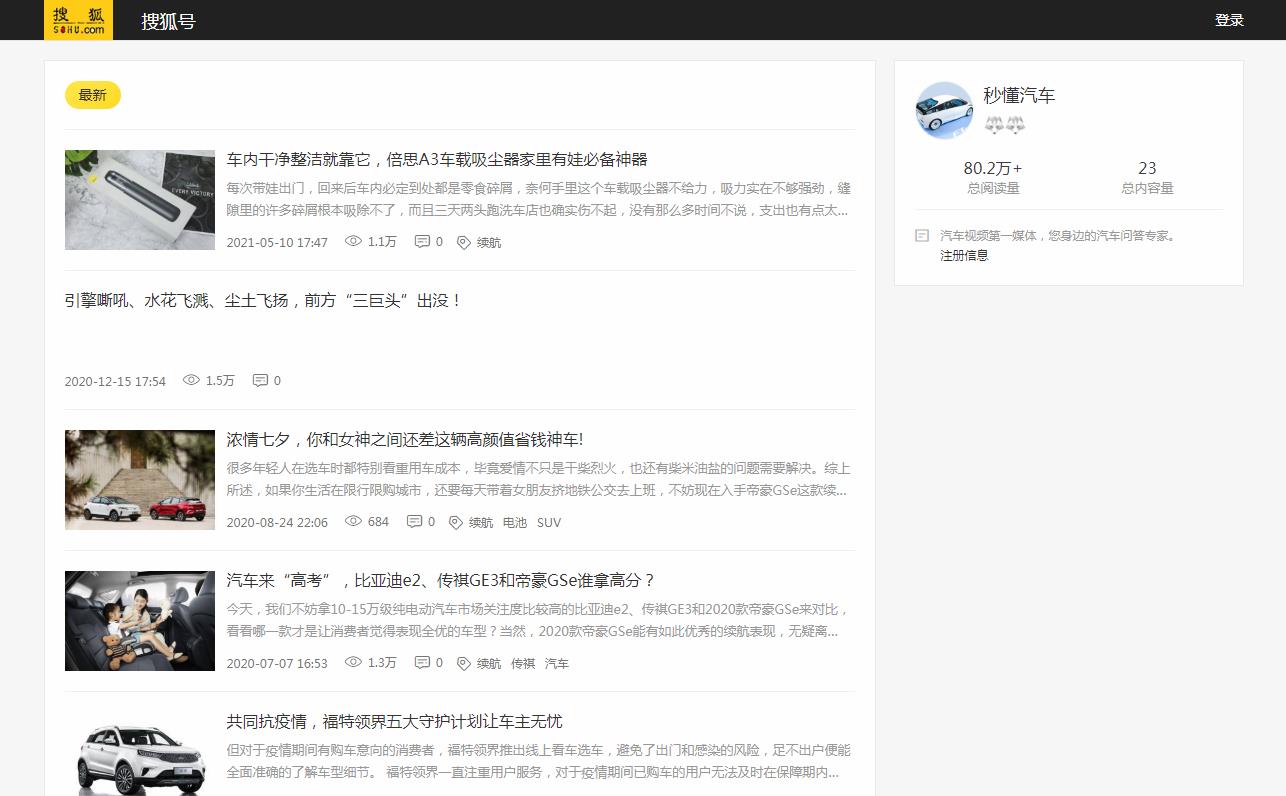The height and width of the screenshot is (796, 1286).
Task: Click view-count eye icon showing 684
Action: click(353, 521)
